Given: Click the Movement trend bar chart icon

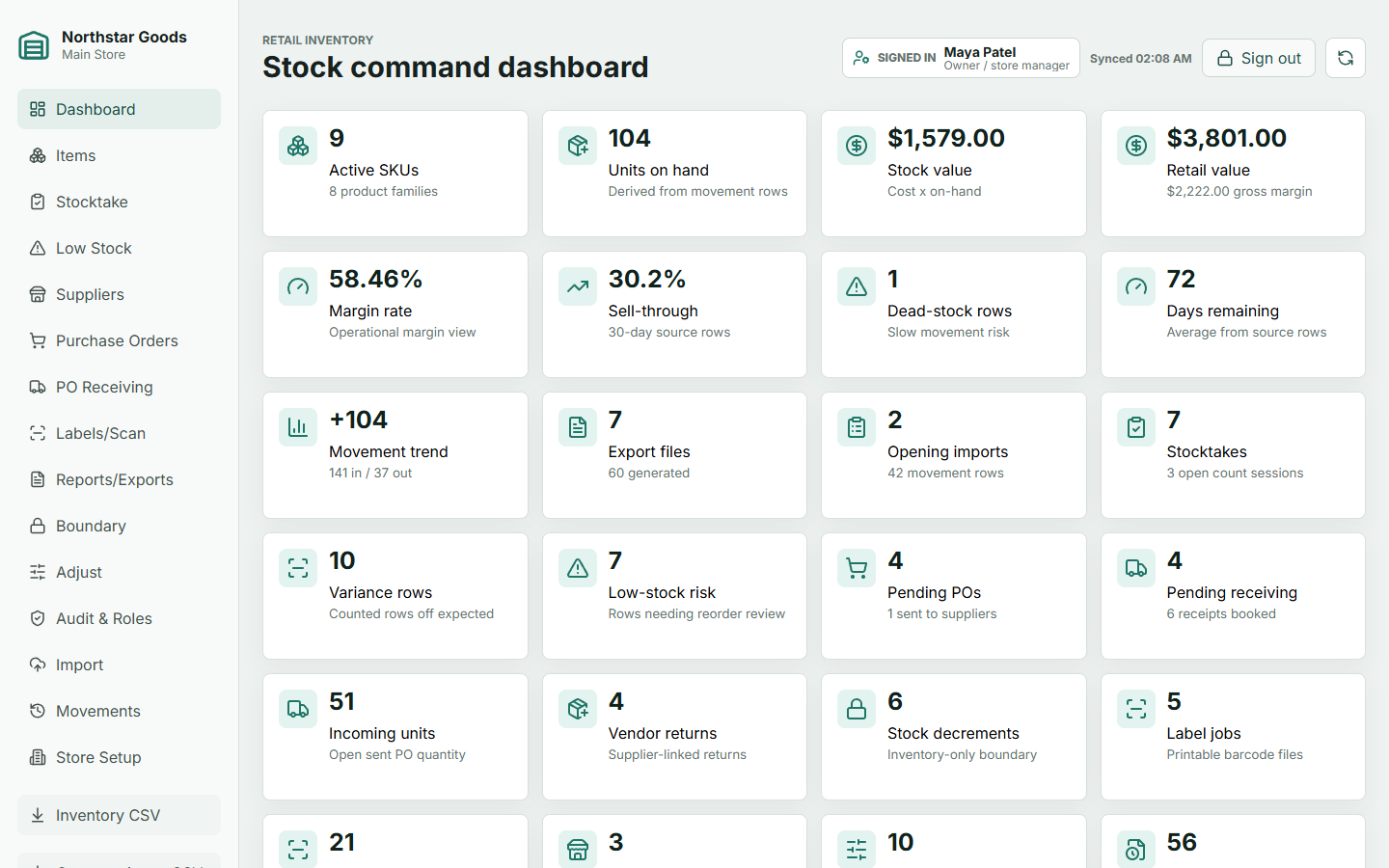Looking at the screenshot, I should (x=298, y=427).
